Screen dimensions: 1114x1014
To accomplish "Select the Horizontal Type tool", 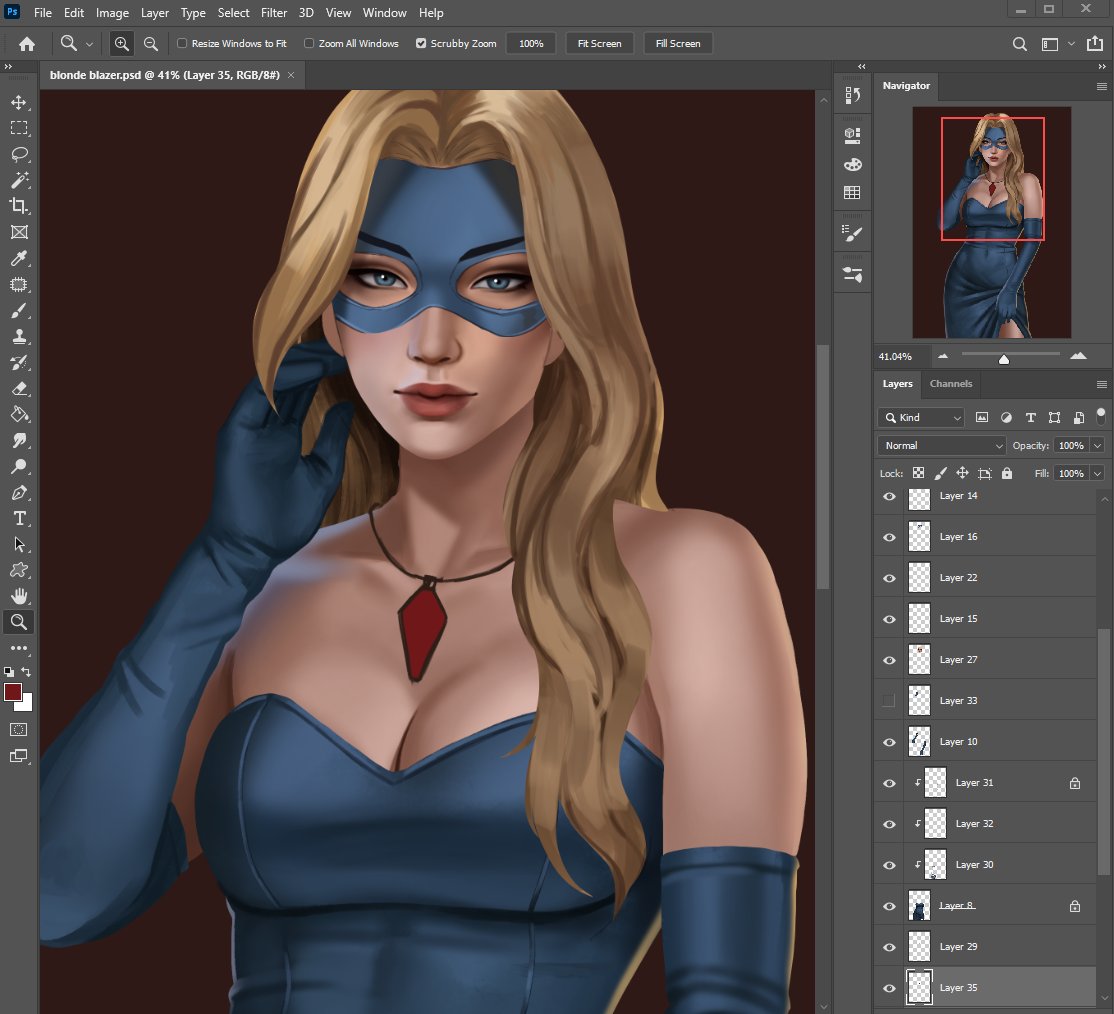I will click(19, 518).
